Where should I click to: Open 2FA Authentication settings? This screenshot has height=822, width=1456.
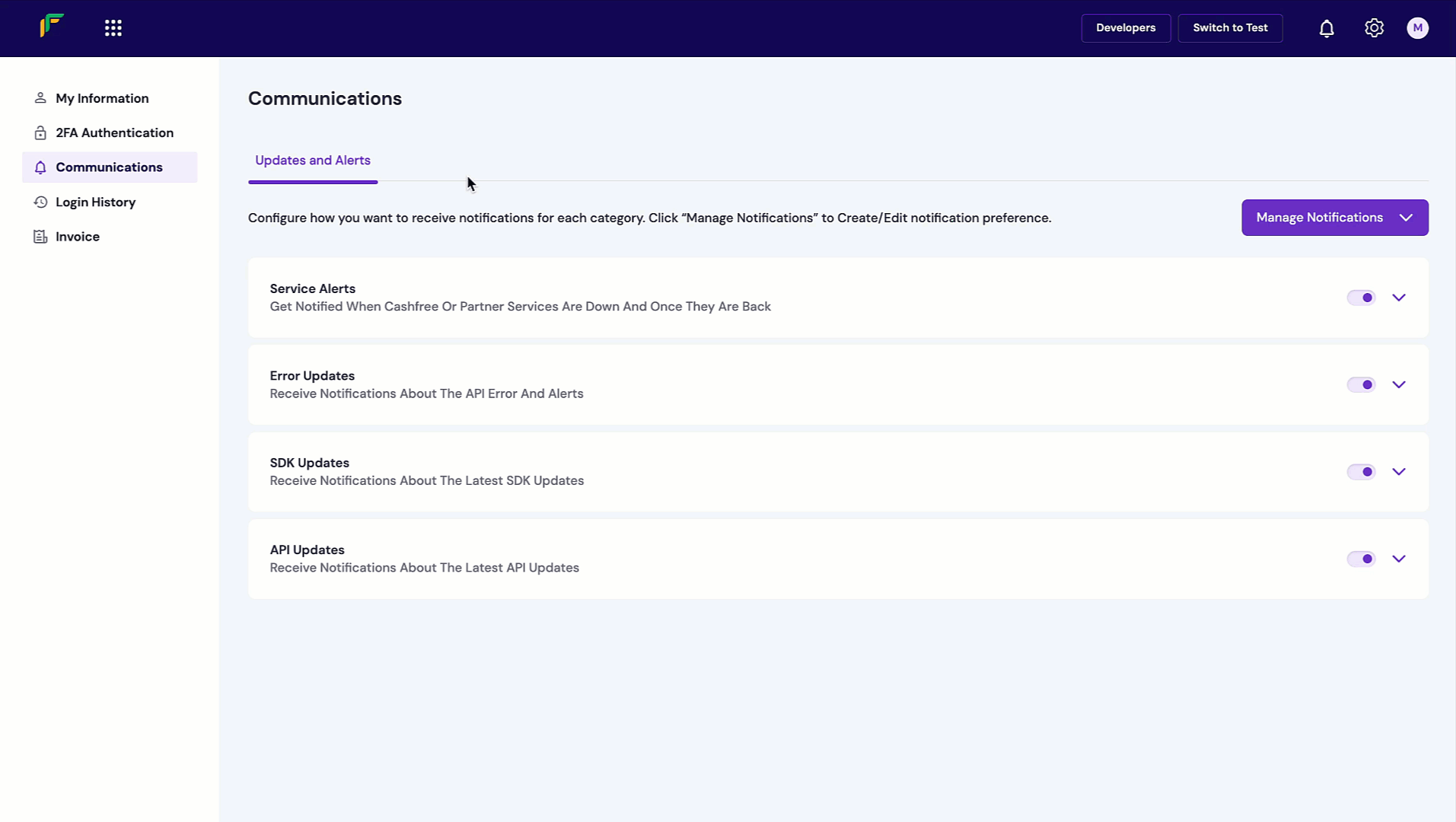[113, 132]
